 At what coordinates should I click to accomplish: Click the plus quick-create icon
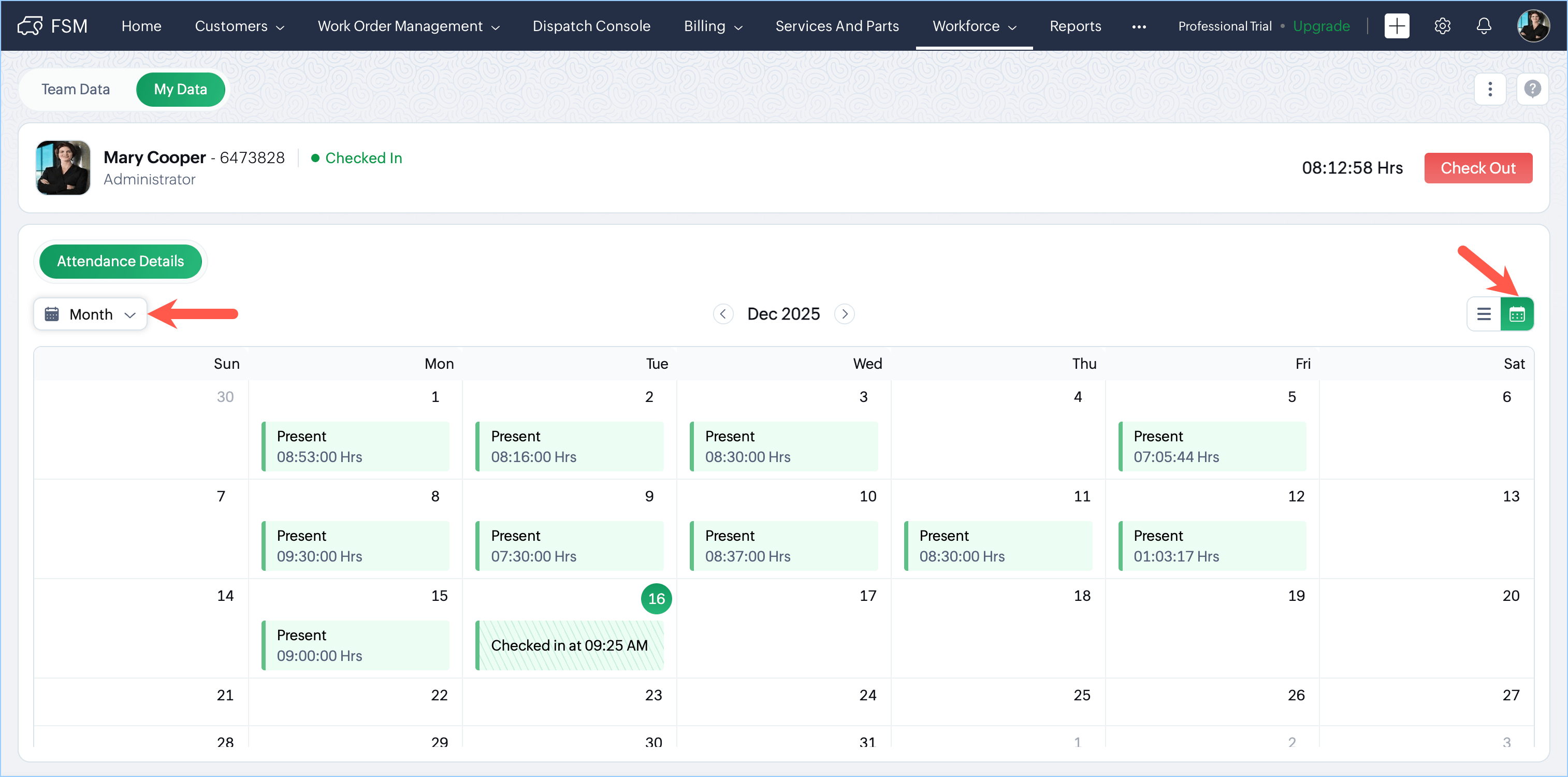[x=1397, y=26]
